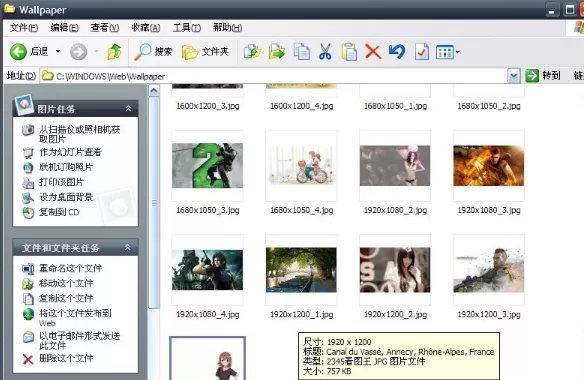
Task: Click 'Copy this file' (复制这个文件) link
Action: click(x=66, y=298)
